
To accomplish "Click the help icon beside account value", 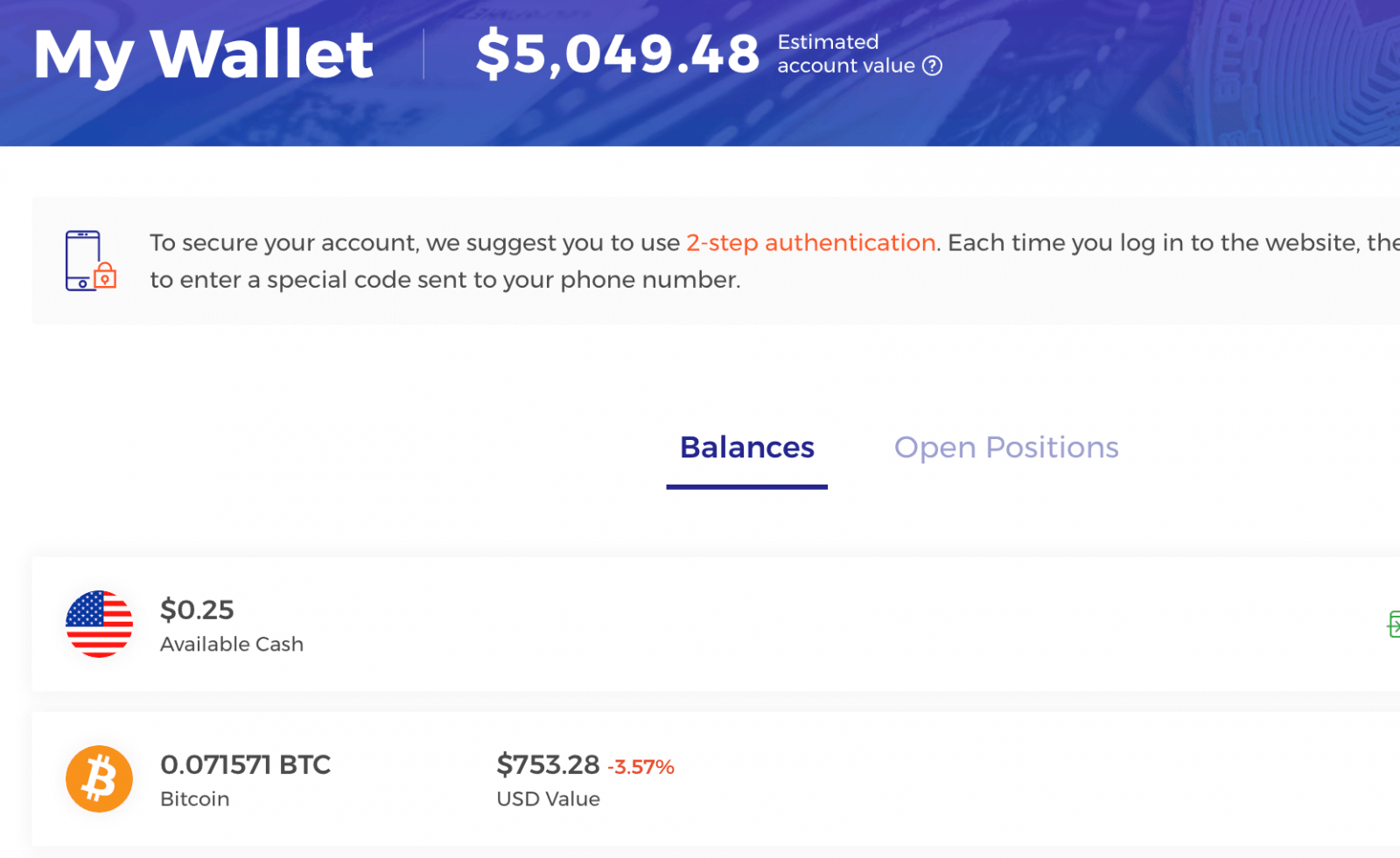I will tap(933, 66).
